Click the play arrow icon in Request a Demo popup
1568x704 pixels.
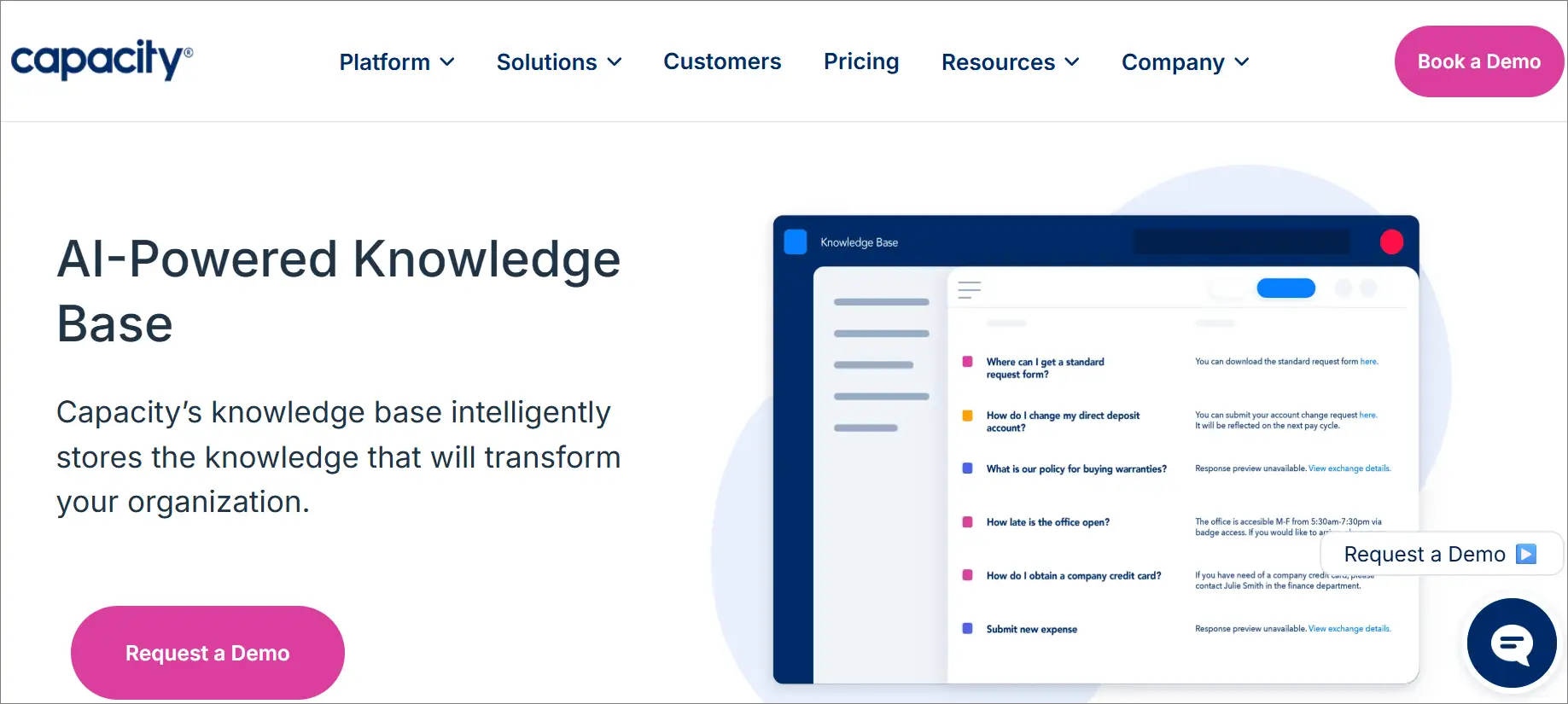(x=1526, y=554)
